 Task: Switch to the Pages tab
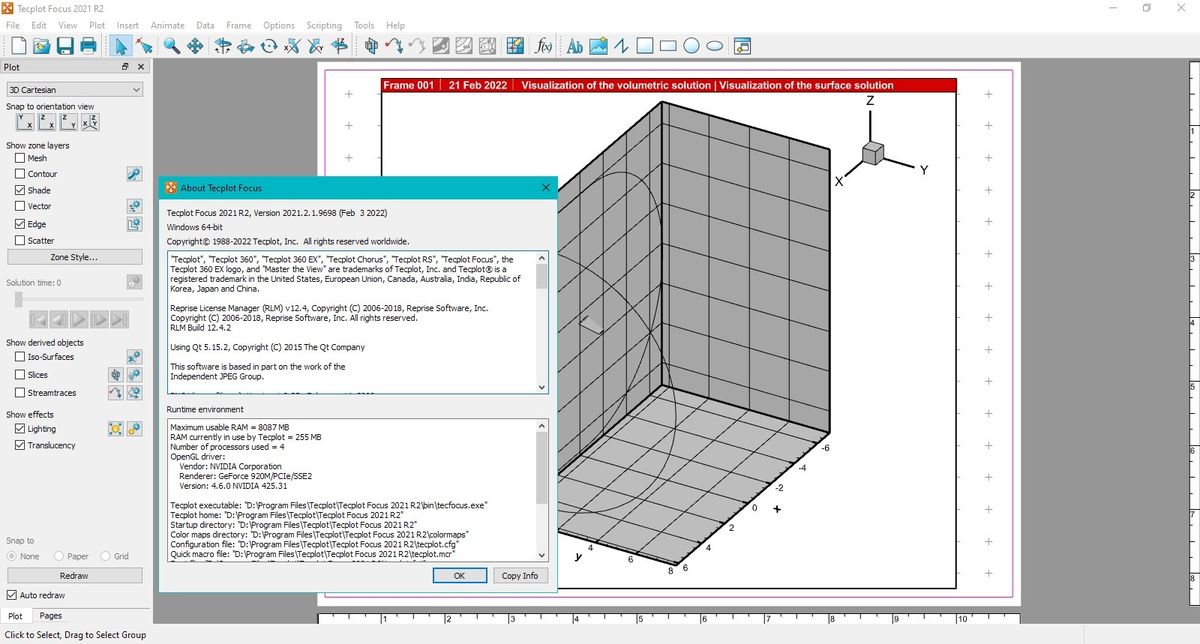(x=50, y=616)
